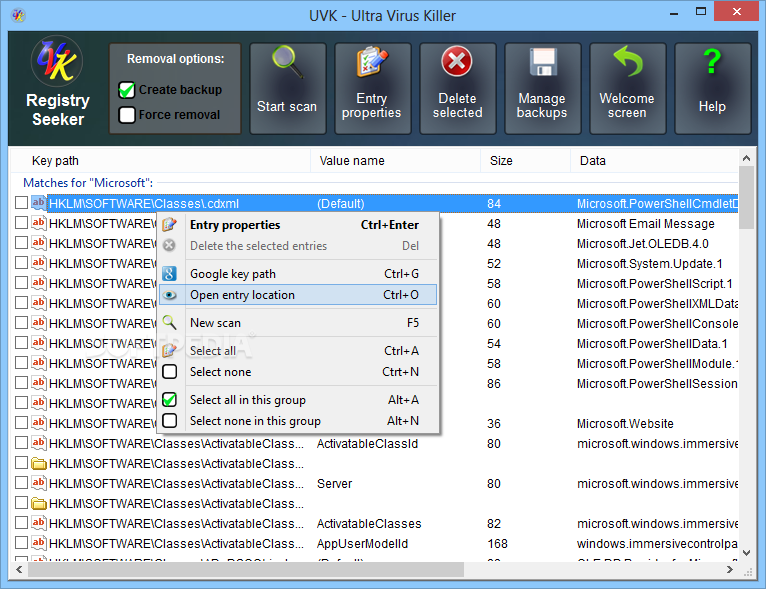
Task: Click the string icon of the Server value row
Action: click(x=39, y=483)
